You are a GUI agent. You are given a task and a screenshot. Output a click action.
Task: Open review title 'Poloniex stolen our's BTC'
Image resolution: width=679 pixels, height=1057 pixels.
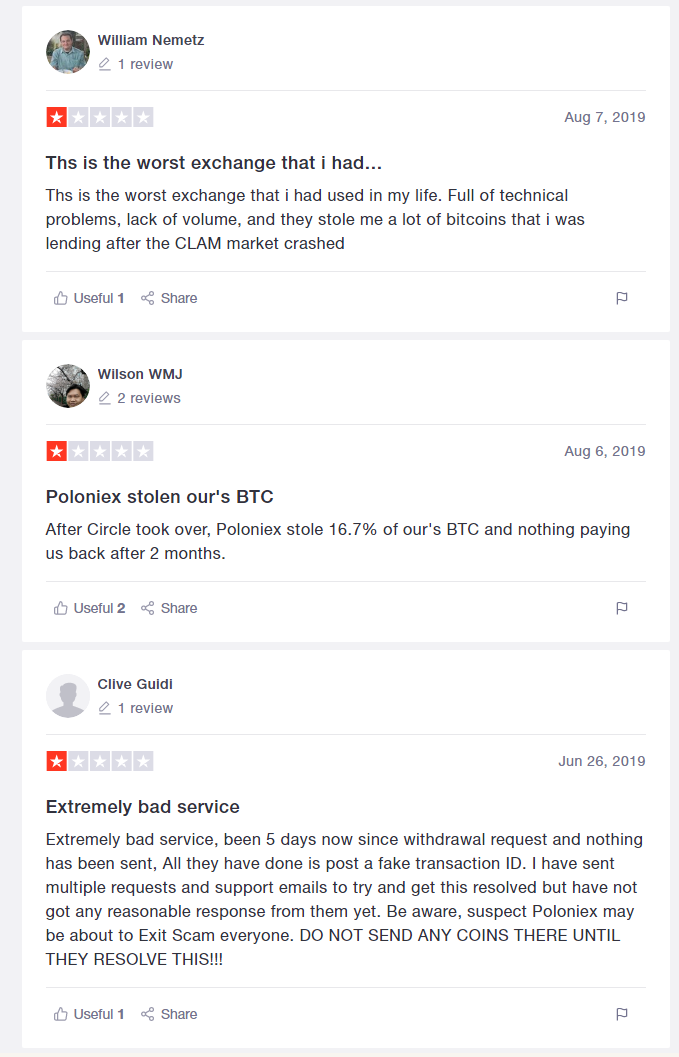coord(160,497)
